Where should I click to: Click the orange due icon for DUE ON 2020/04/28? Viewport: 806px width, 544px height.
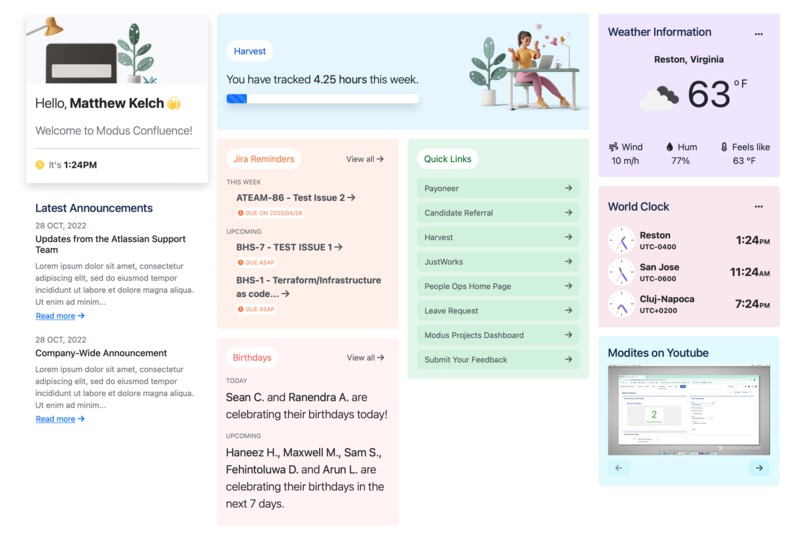pos(240,213)
